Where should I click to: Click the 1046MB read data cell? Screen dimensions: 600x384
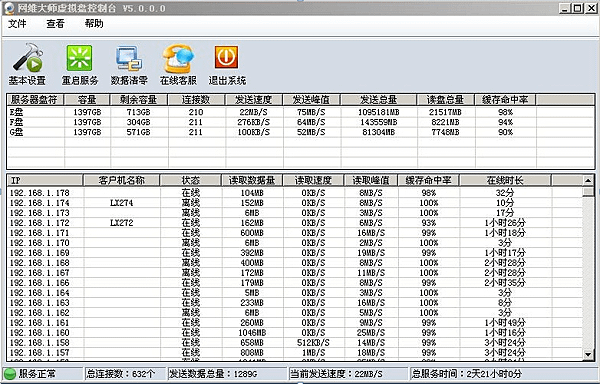coord(252,332)
